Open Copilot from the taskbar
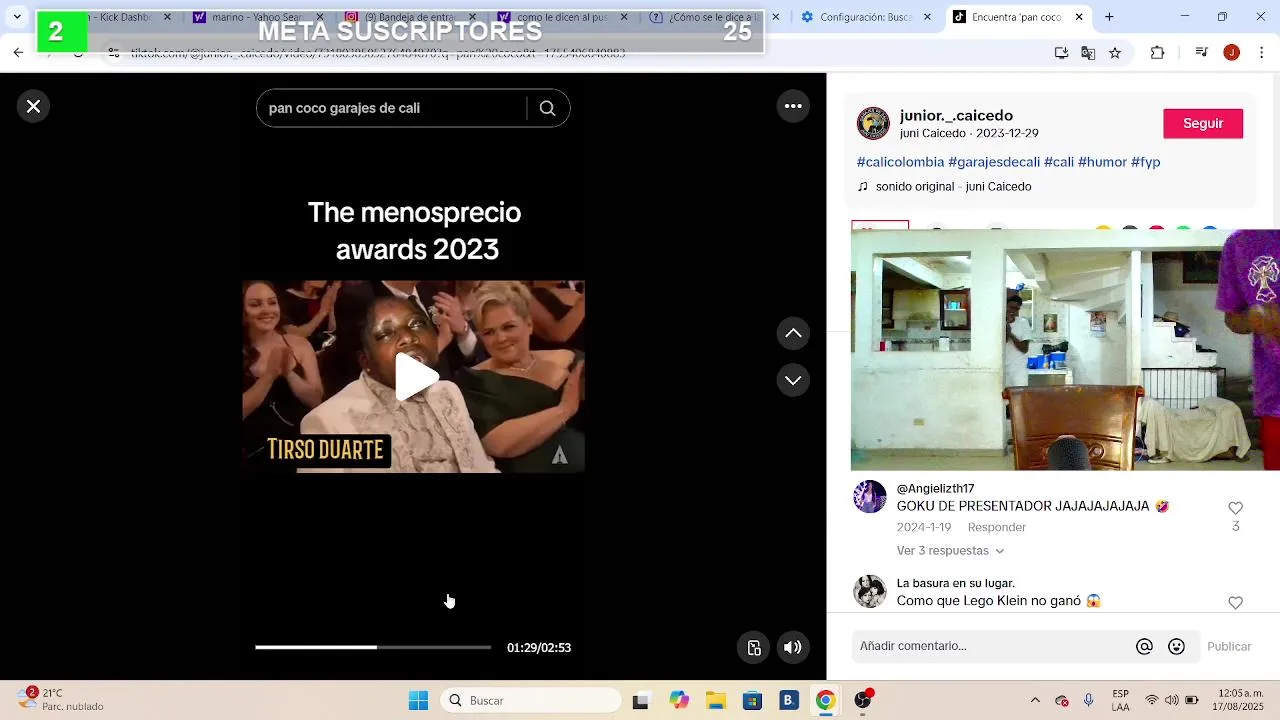Viewport: 1280px width, 720px height. point(679,701)
